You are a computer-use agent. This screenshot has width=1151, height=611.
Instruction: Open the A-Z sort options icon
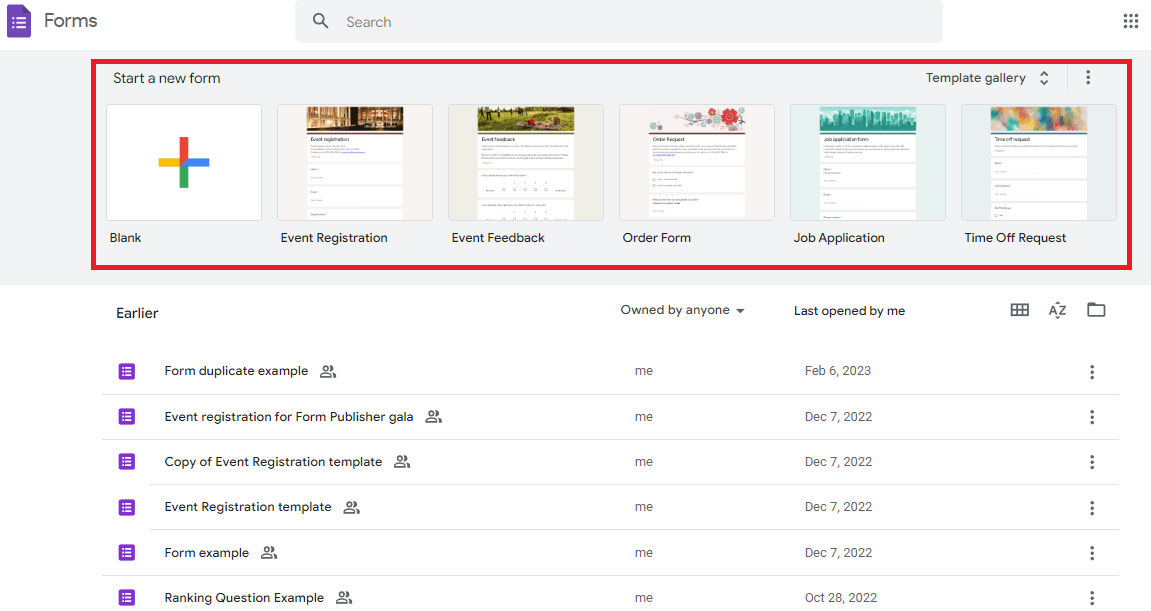1057,310
